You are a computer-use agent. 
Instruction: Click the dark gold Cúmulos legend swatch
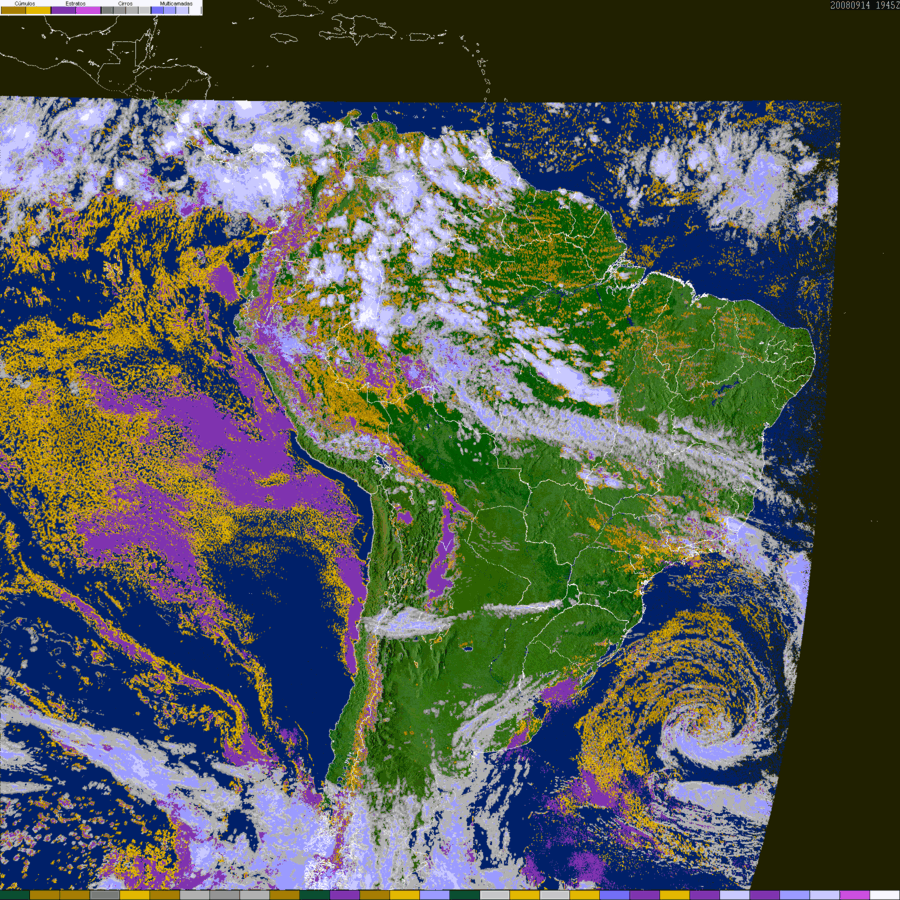13,10
